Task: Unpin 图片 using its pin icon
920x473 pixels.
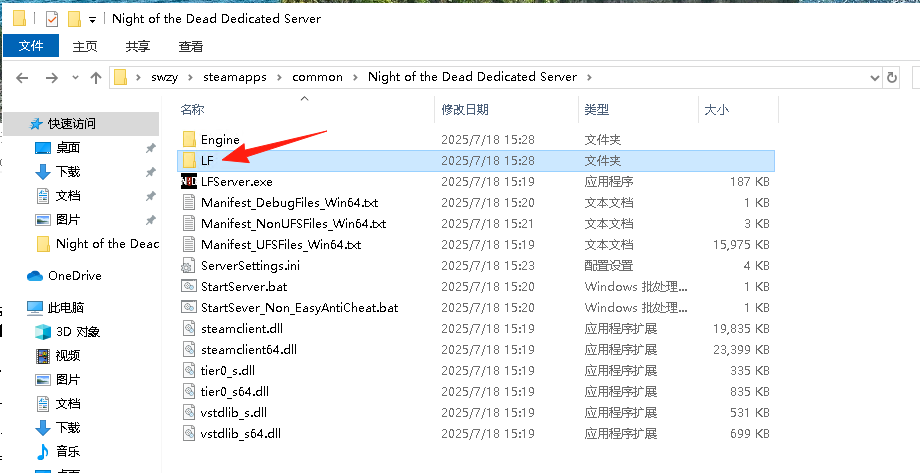Action: pos(150,220)
